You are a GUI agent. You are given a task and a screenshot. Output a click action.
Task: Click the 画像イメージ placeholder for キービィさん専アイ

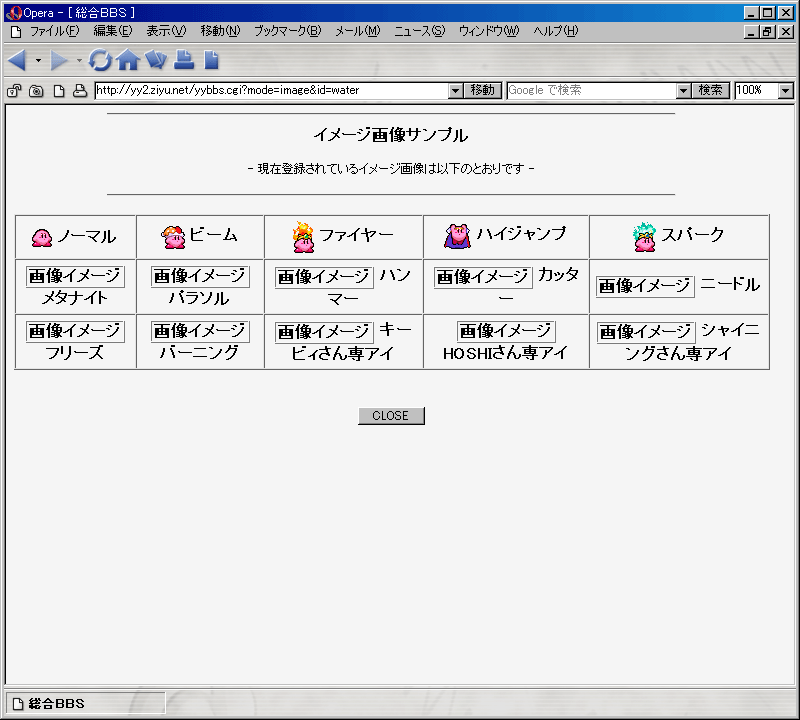[324, 332]
